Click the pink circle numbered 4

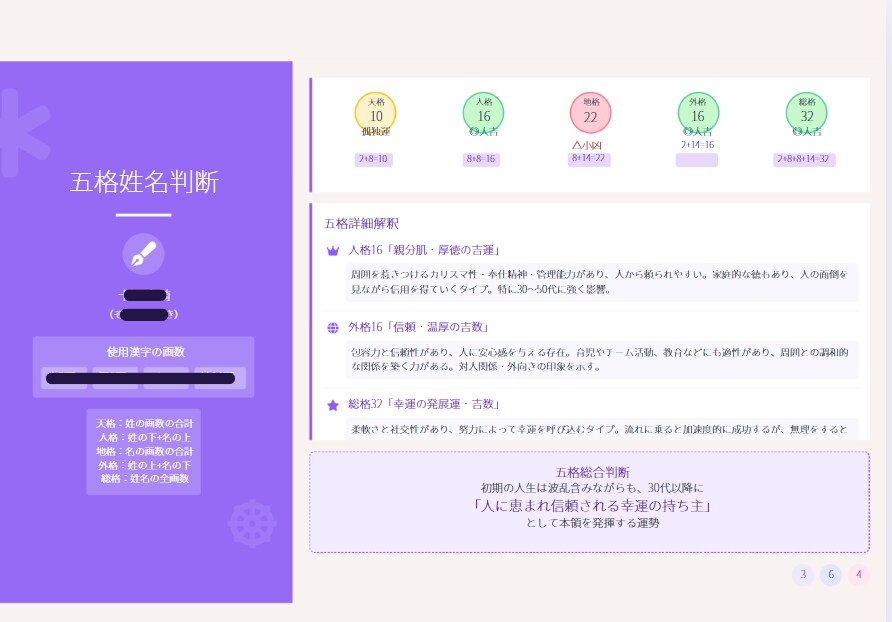tap(858, 575)
